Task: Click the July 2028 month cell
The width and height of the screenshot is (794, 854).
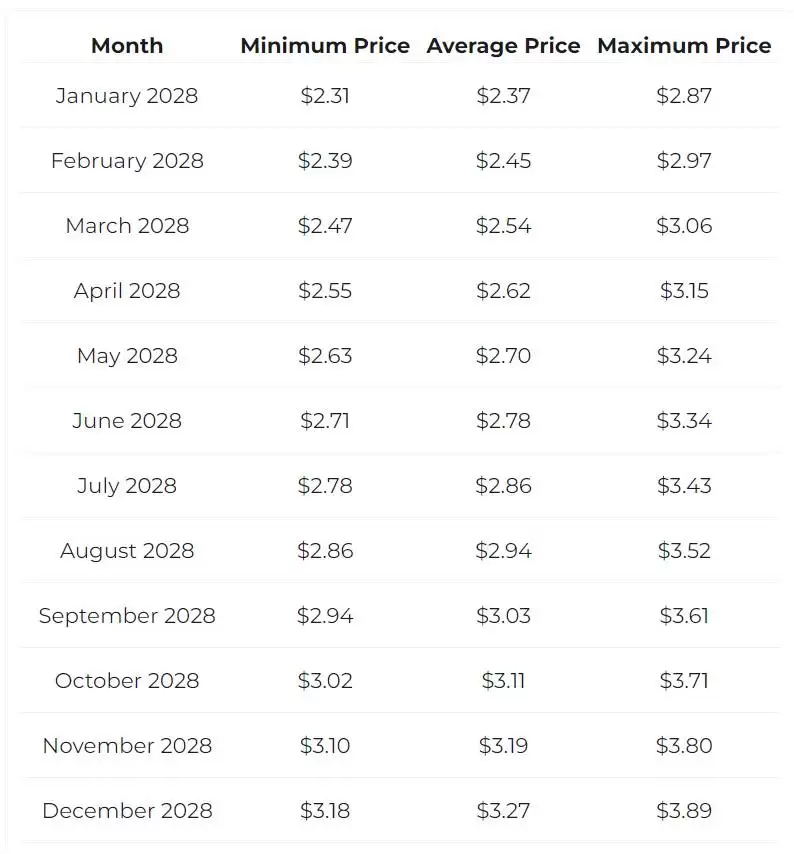Action: point(127,486)
